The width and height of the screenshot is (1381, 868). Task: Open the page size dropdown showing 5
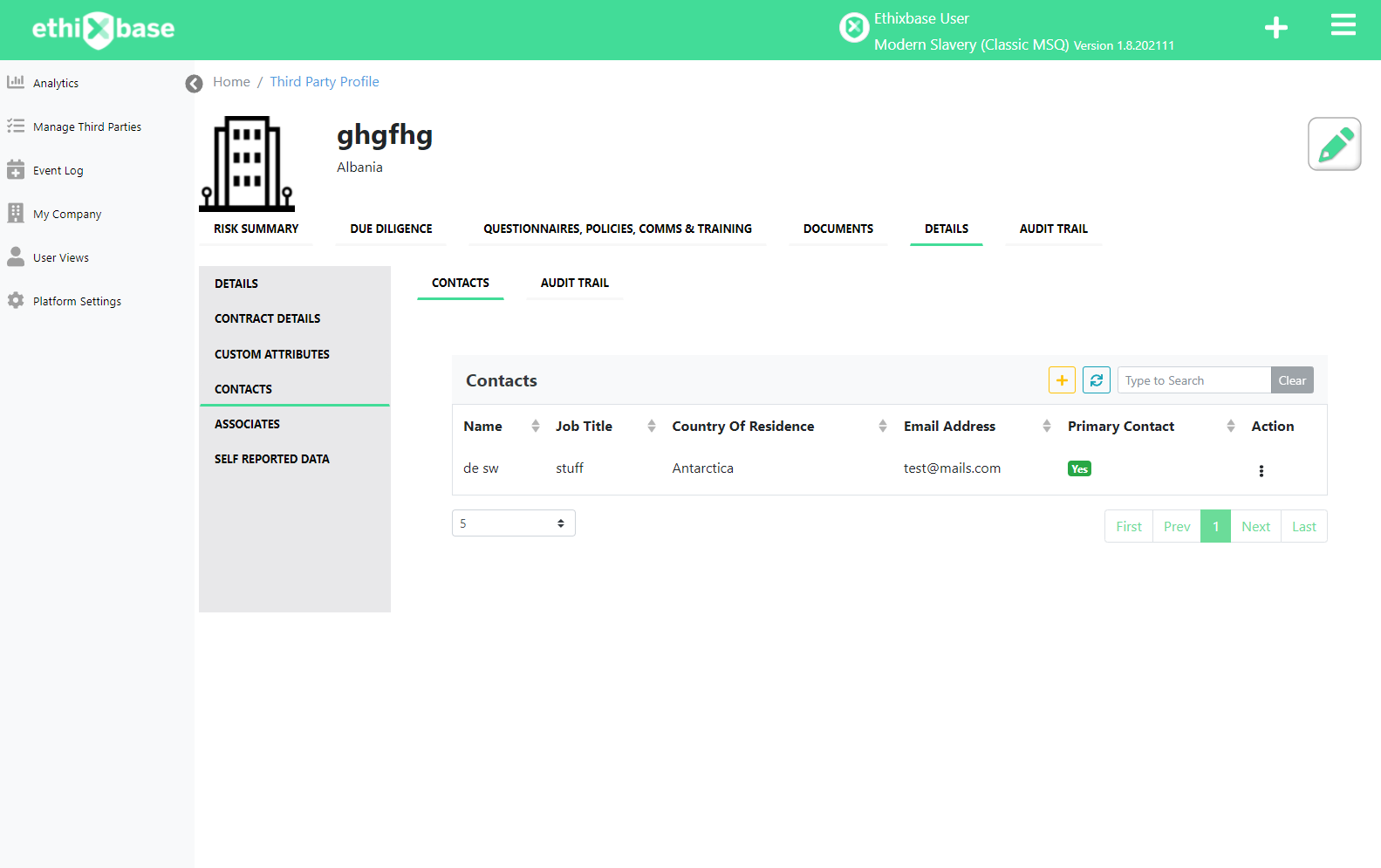514,523
